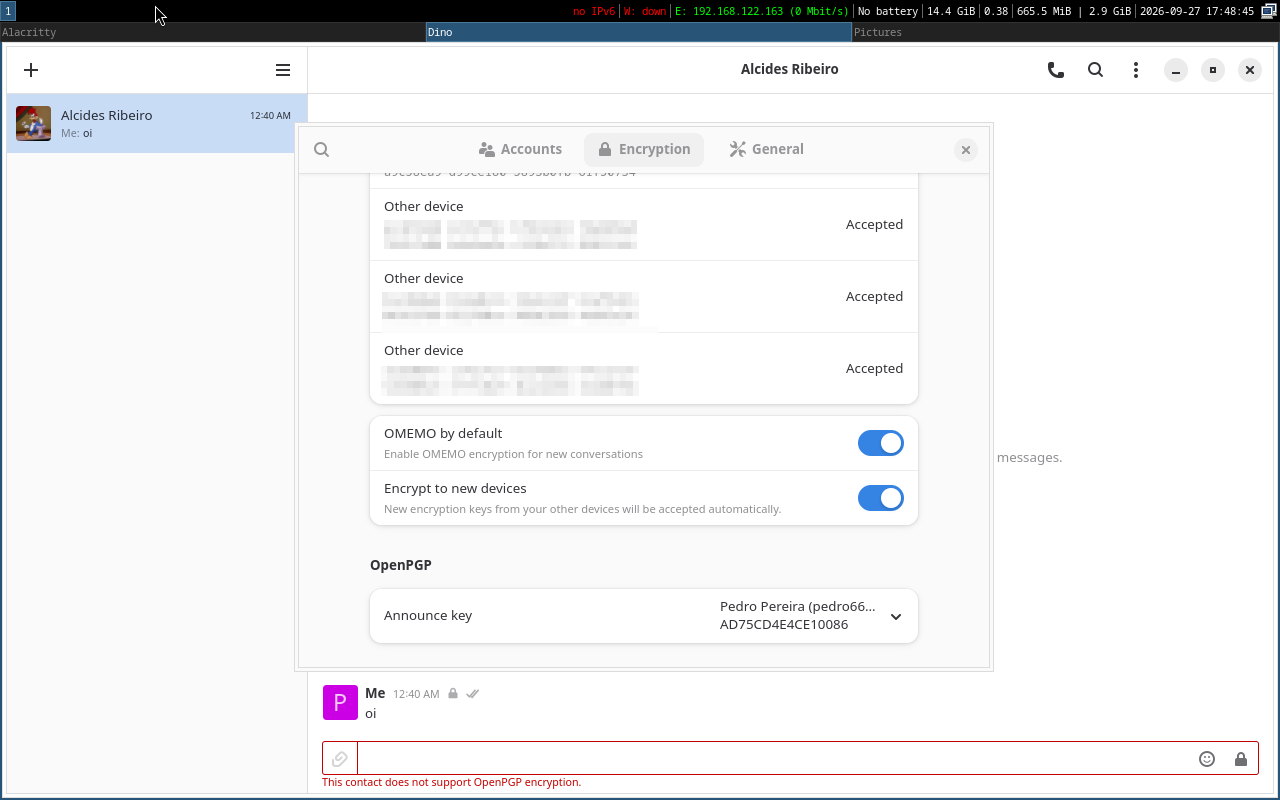Open the hamburger menu in sidebar
1280x800 pixels.
283,70
